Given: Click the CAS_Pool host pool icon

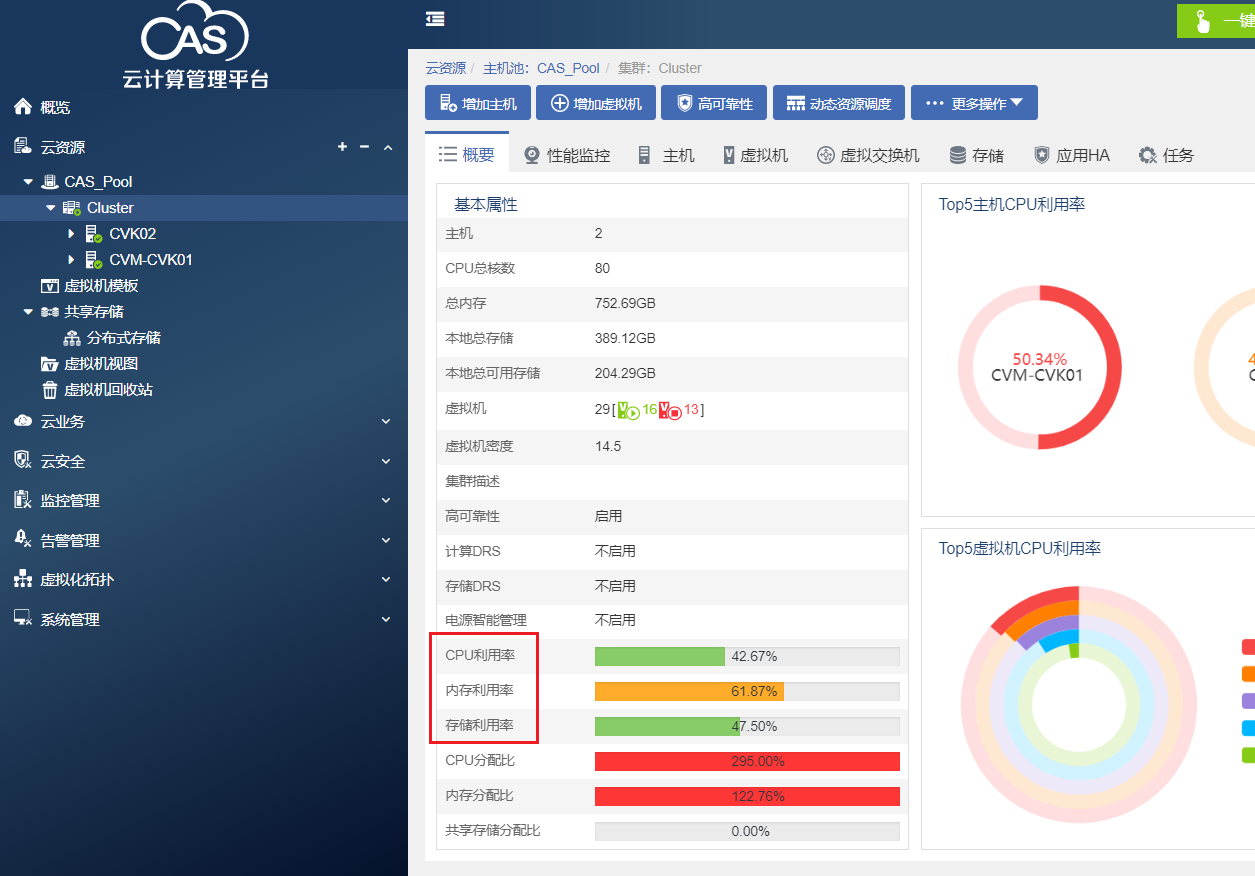Looking at the screenshot, I should [x=49, y=182].
